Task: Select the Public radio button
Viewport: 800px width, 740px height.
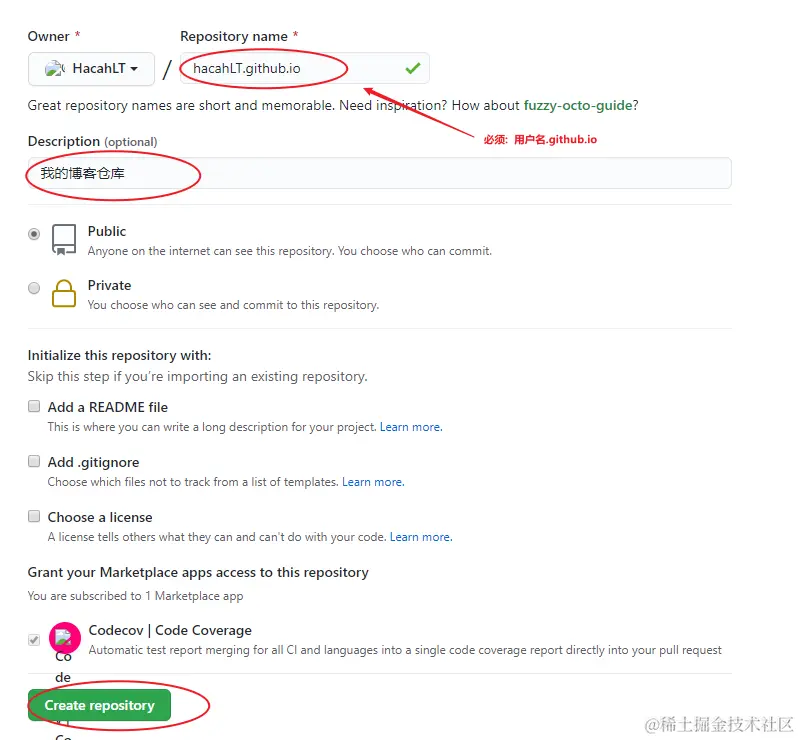Action: click(x=34, y=234)
